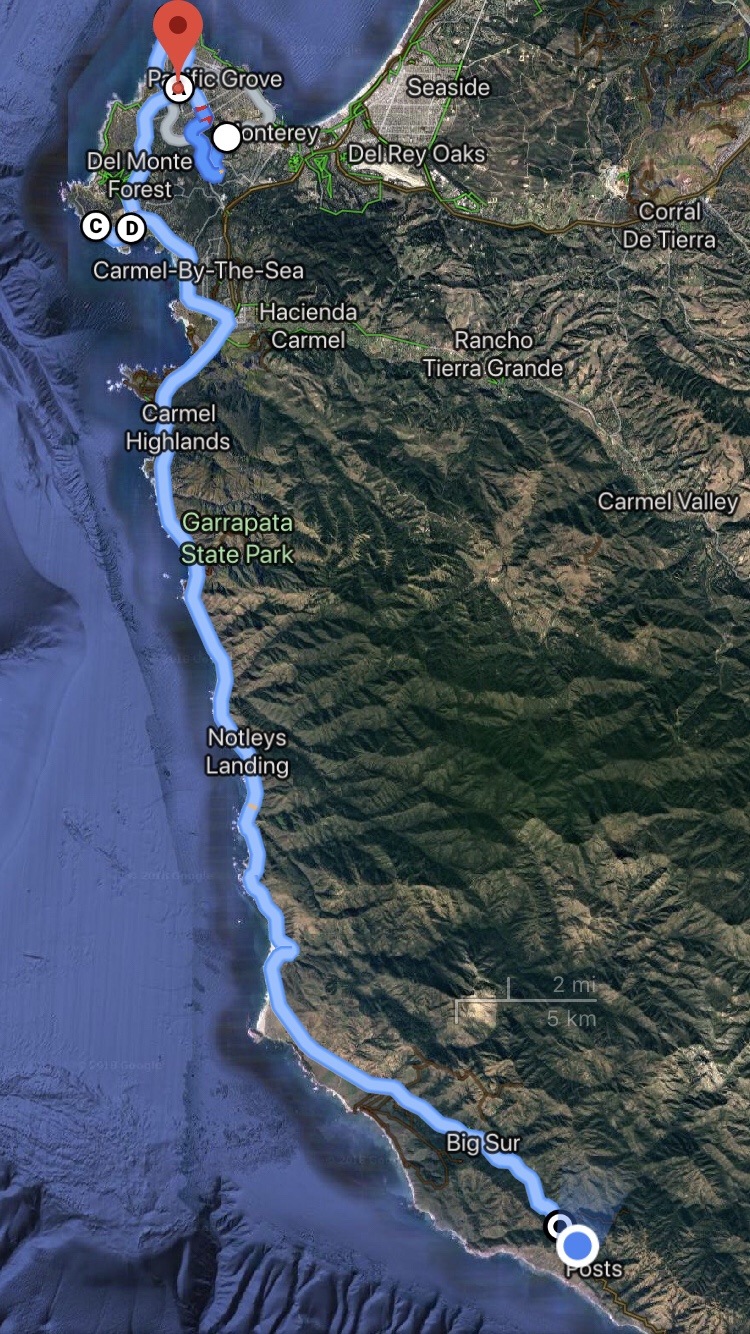Select the Carmel Highlands label

pyautogui.click(x=178, y=427)
